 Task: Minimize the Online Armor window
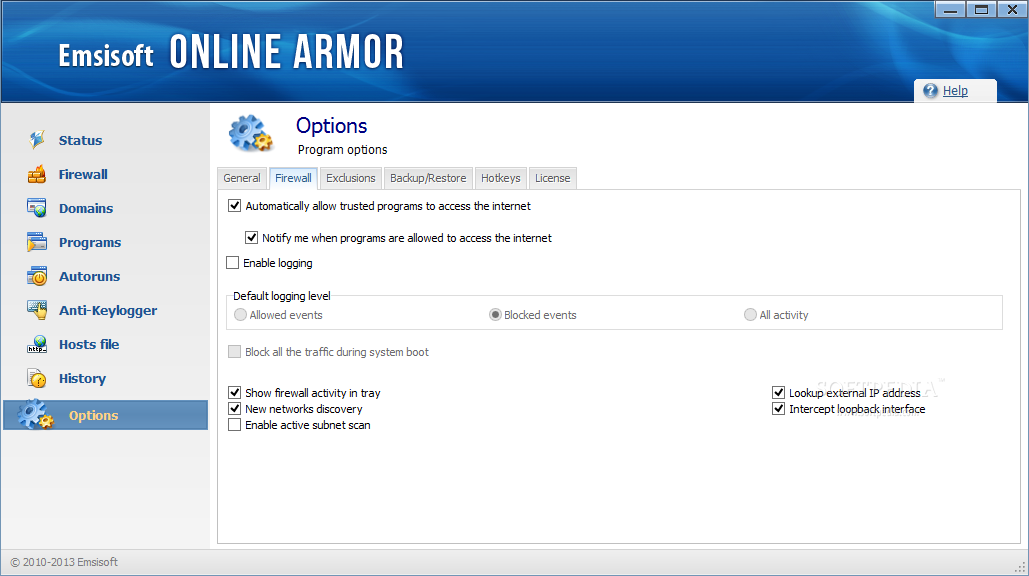950,9
